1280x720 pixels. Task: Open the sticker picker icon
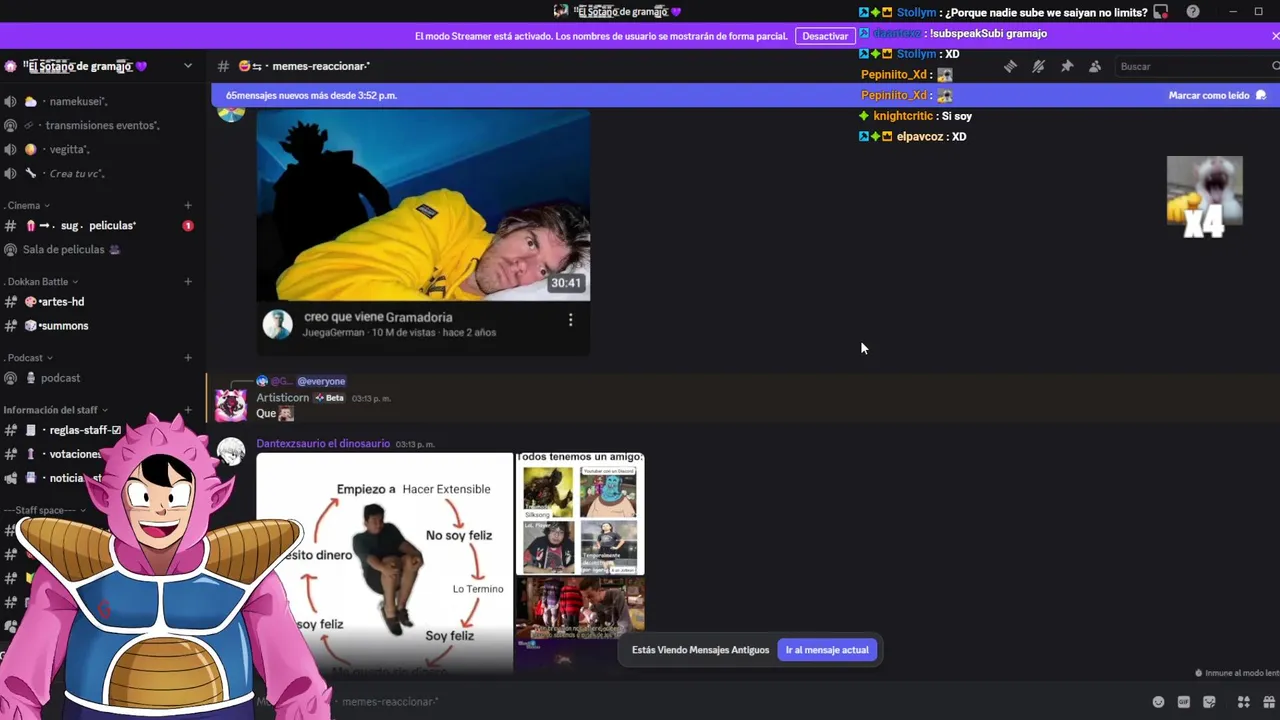point(1209,702)
